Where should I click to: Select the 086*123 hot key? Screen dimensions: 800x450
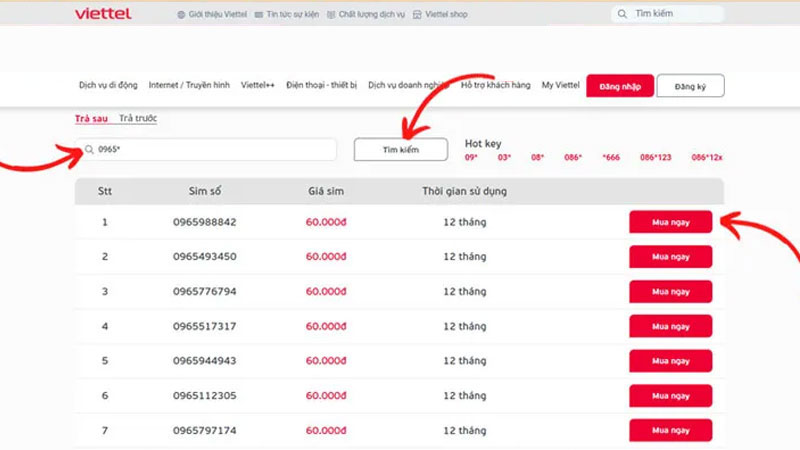point(656,158)
